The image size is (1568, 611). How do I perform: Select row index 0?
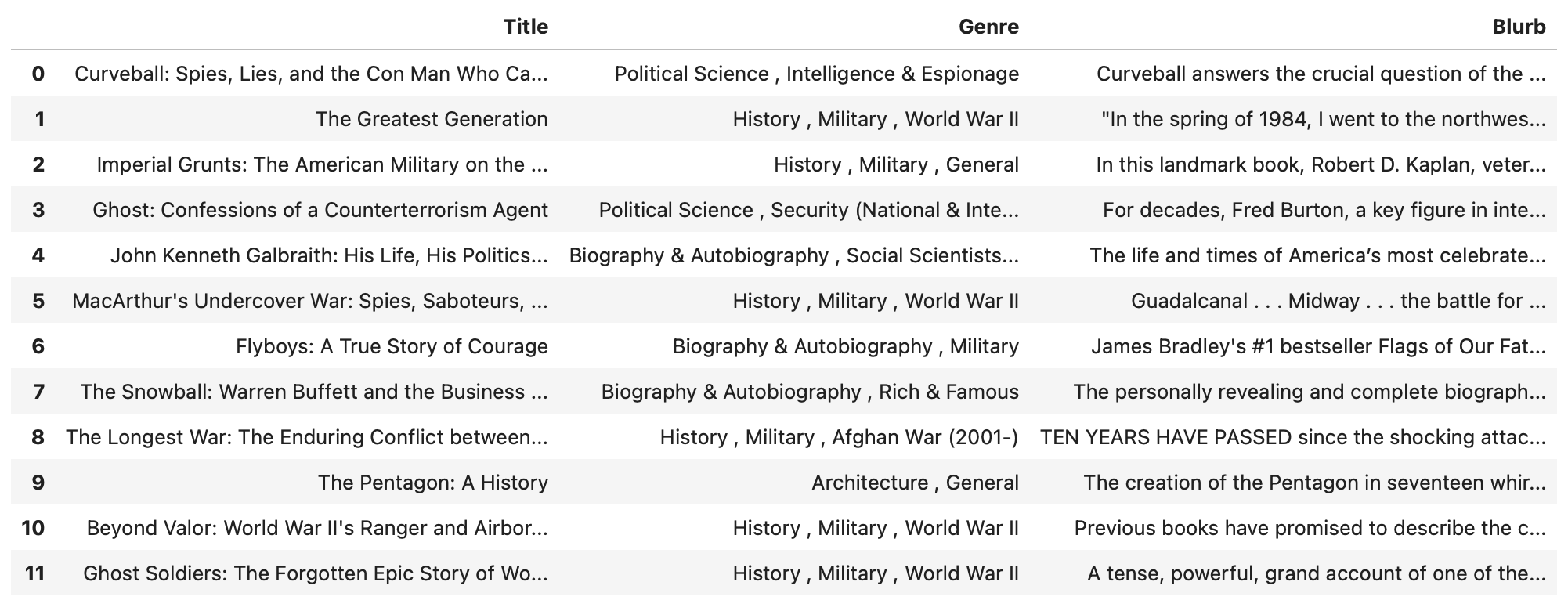(38, 74)
